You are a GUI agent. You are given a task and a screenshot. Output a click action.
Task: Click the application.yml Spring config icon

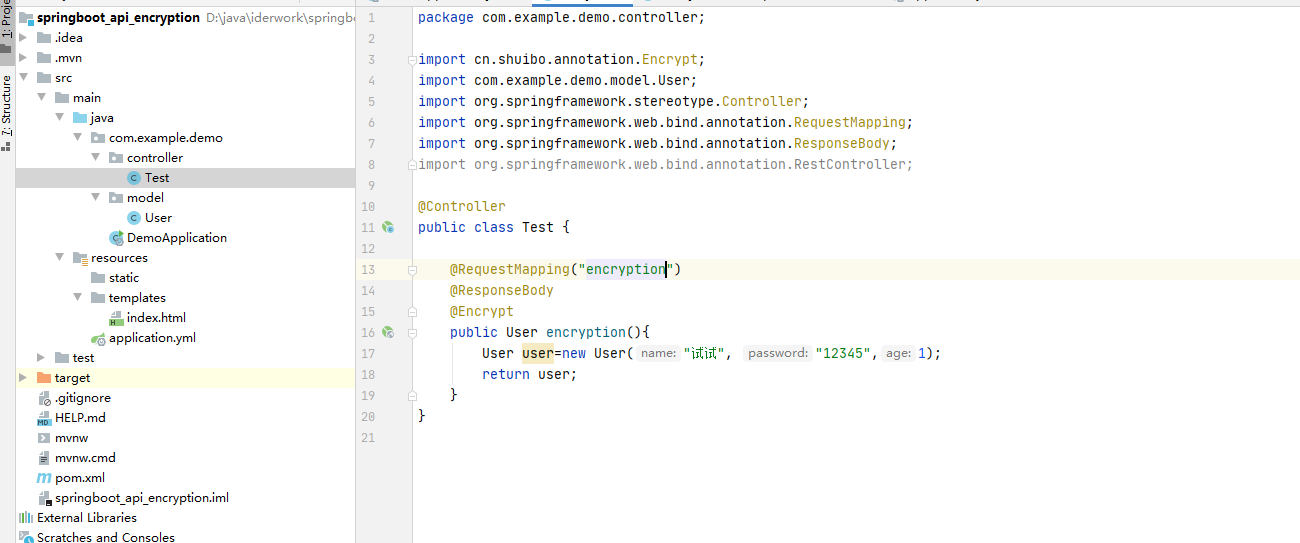(98, 338)
